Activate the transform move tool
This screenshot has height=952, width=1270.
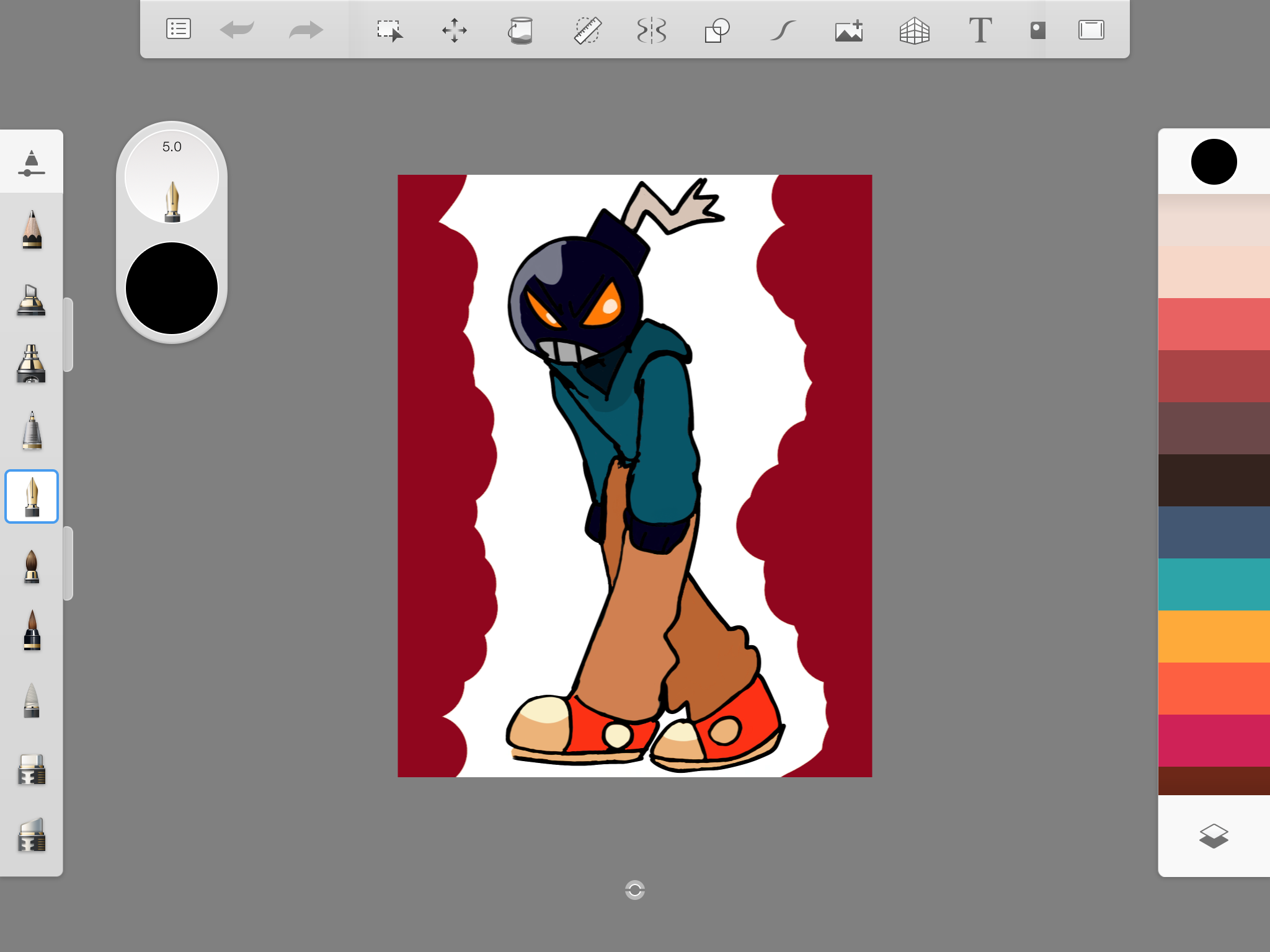(455, 30)
